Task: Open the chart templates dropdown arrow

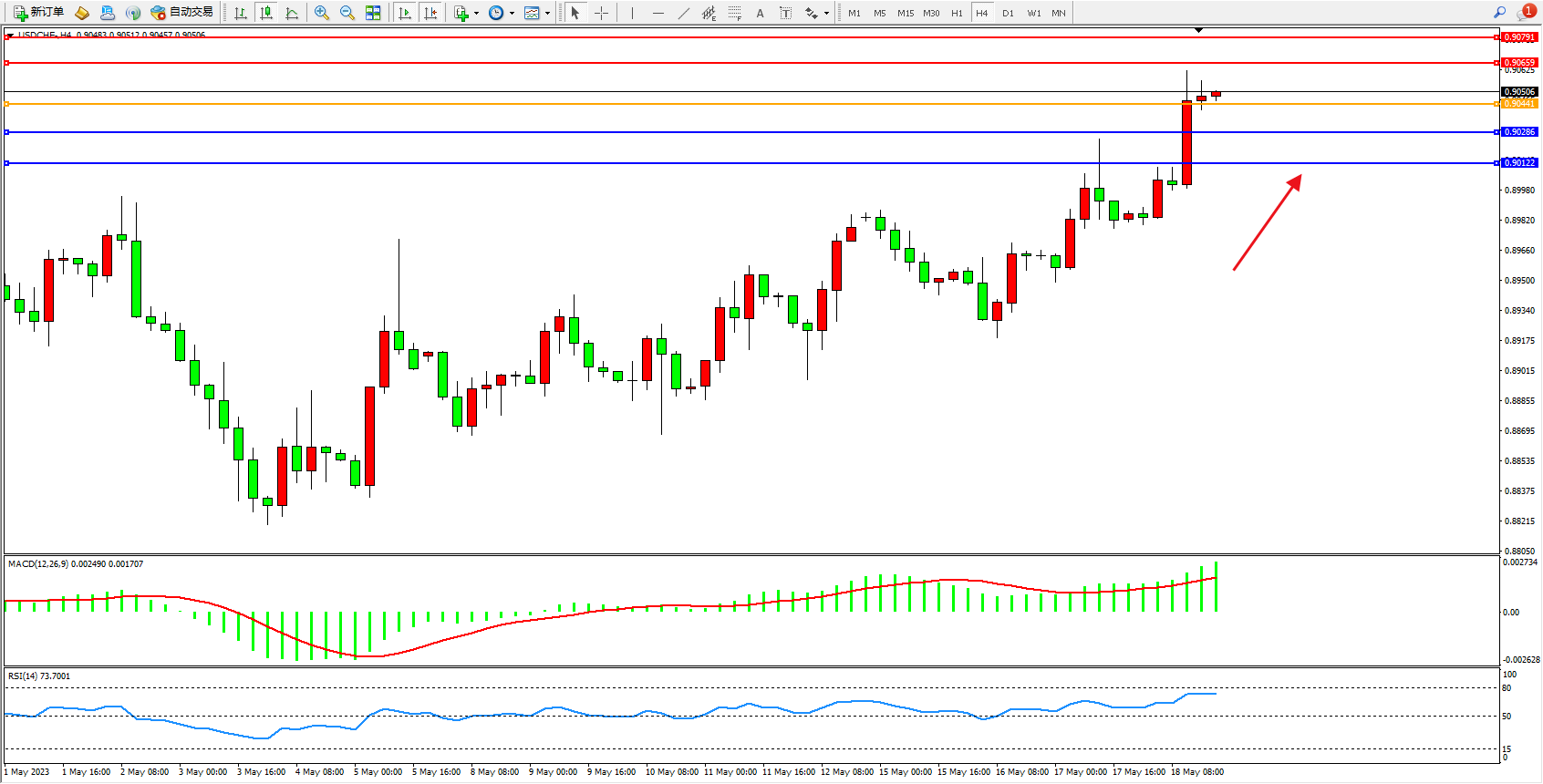Action: pos(547,14)
